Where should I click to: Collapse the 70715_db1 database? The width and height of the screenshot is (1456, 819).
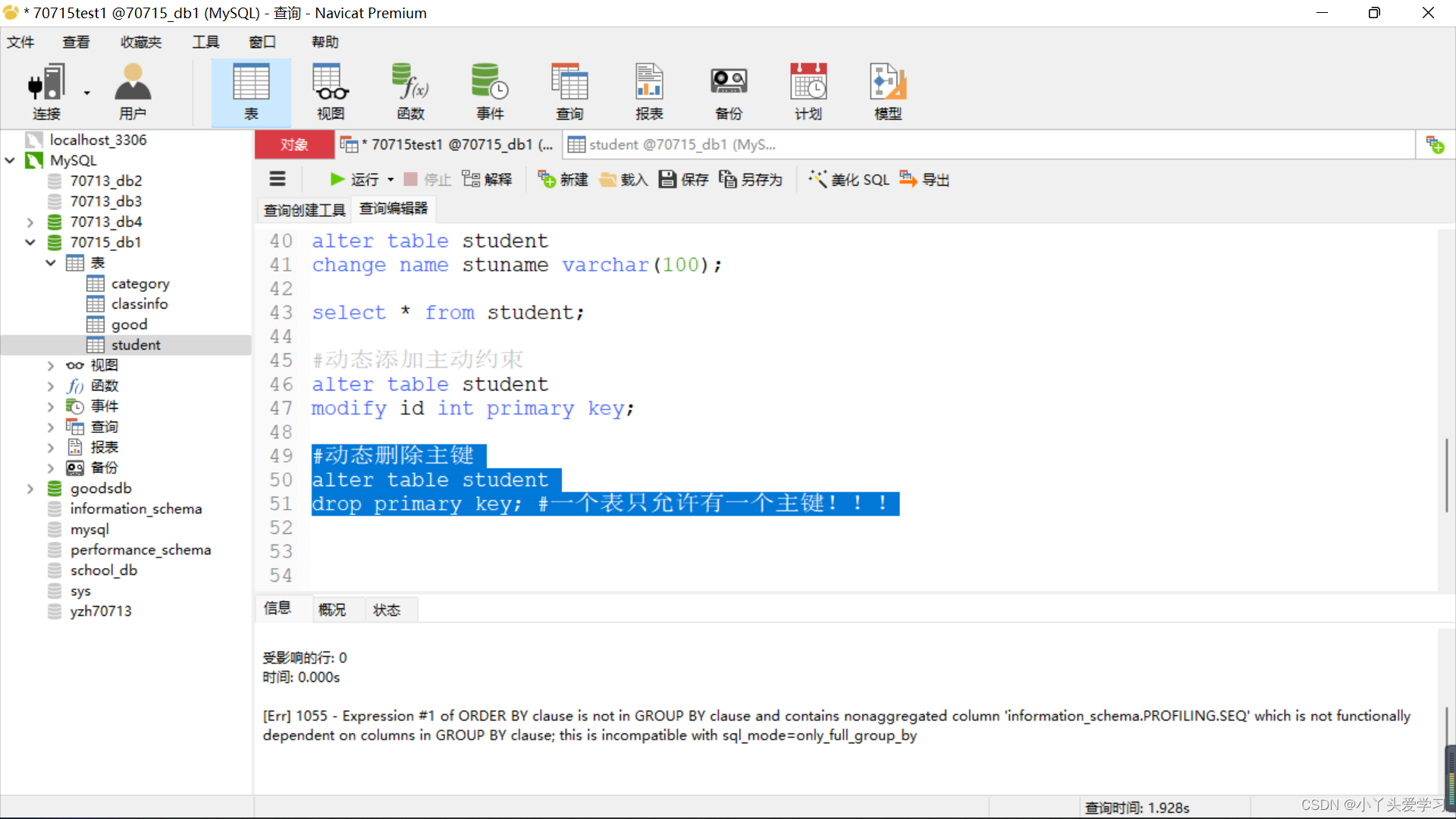click(x=30, y=243)
